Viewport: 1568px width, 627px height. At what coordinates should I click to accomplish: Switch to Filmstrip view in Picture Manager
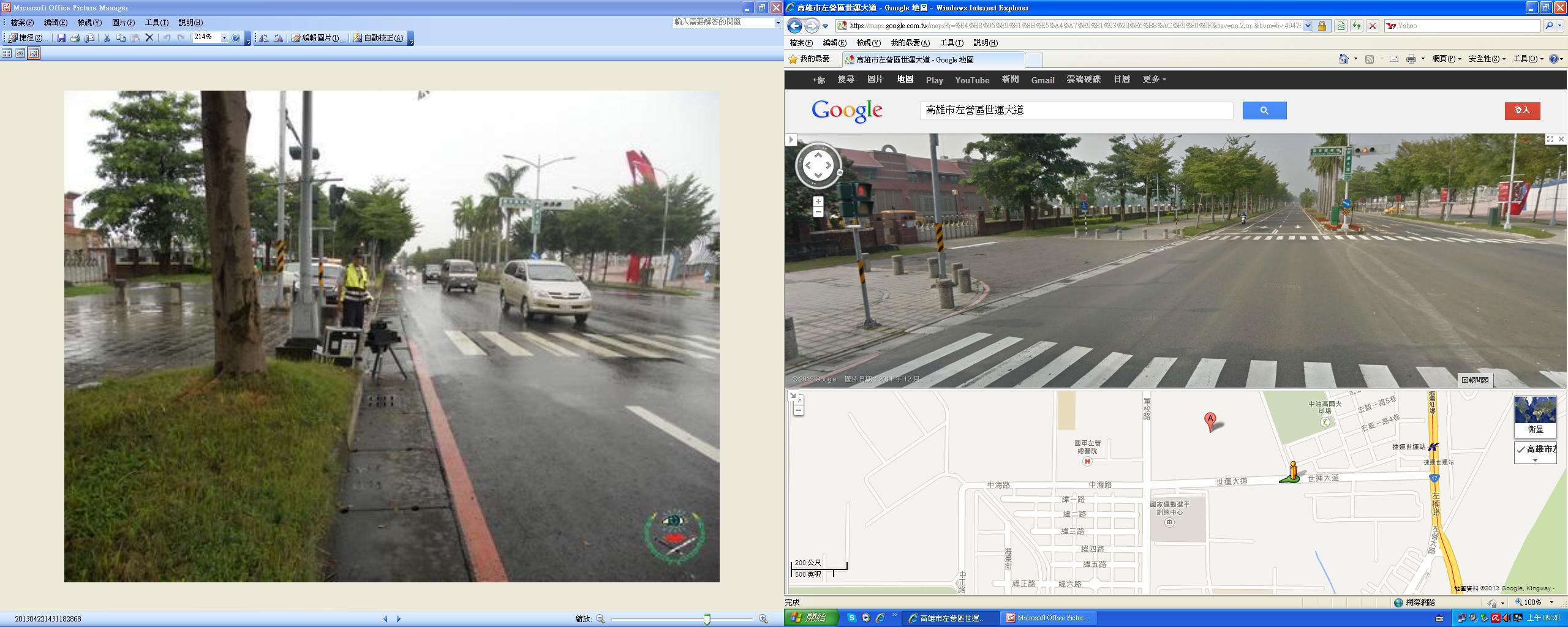(20, 53)
